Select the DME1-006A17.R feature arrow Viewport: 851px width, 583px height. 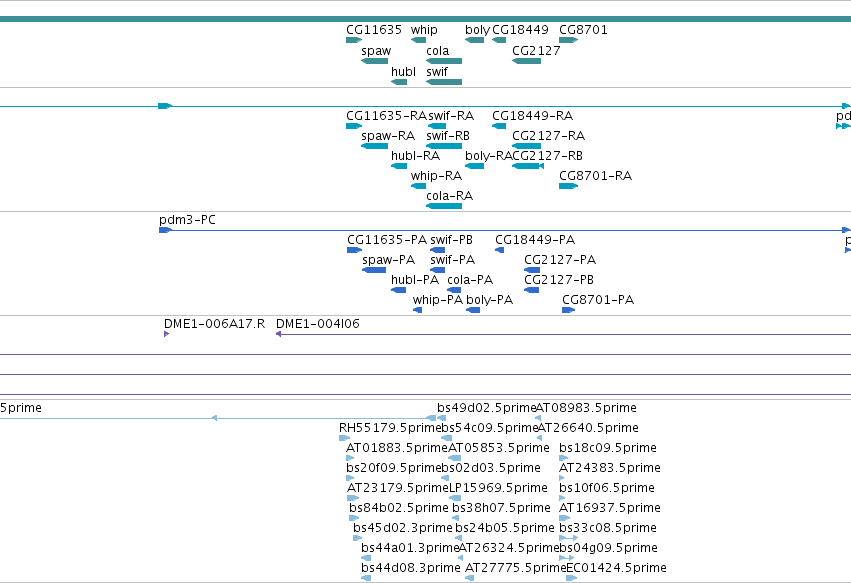pyautogui.click(x=167, y=334)
